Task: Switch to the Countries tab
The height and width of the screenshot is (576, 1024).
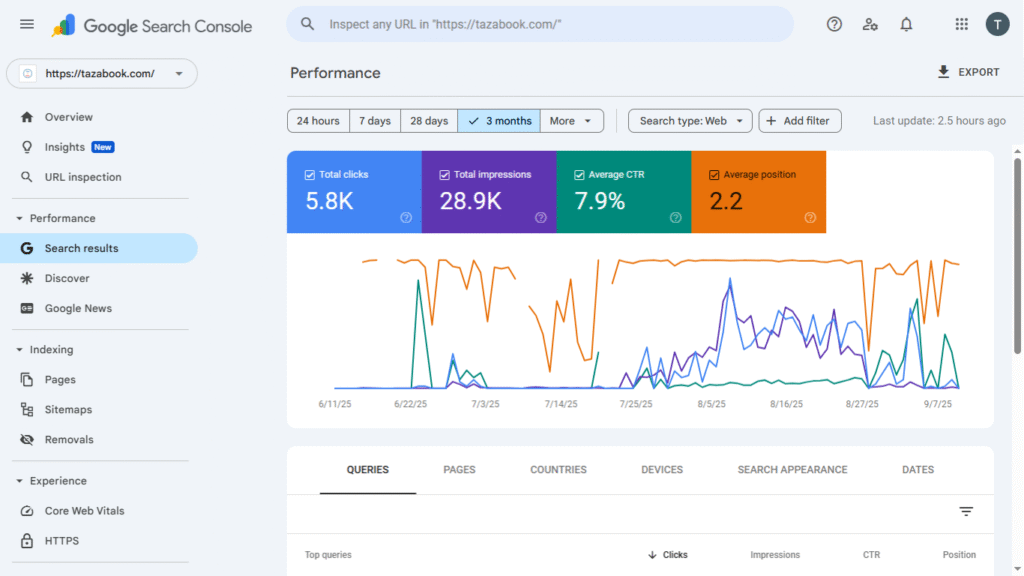Action: (558, 470)
